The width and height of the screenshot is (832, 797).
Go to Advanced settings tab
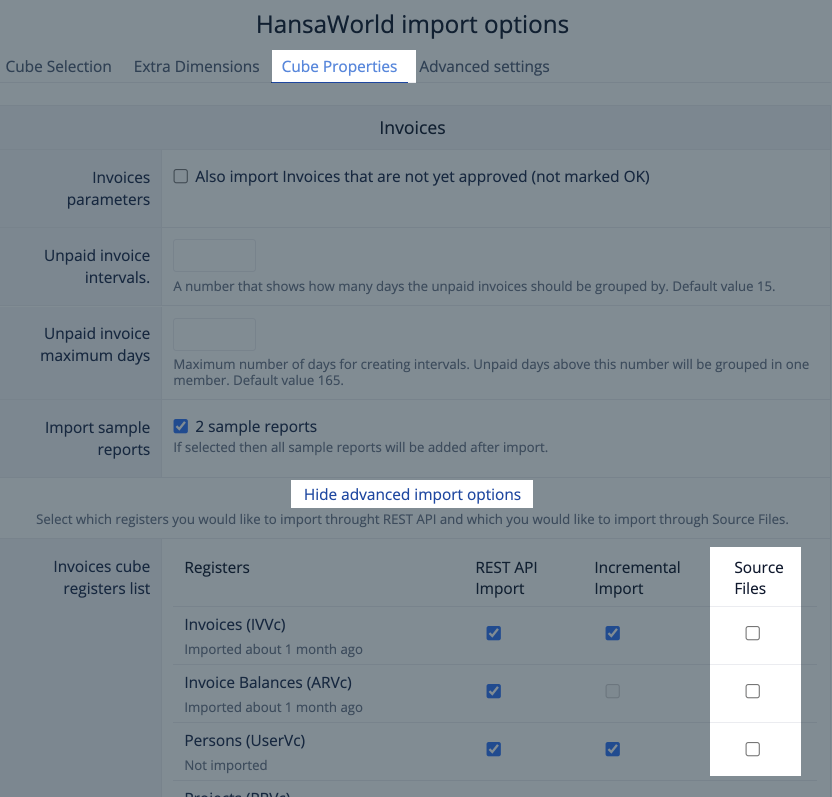(x=484, y=67)
